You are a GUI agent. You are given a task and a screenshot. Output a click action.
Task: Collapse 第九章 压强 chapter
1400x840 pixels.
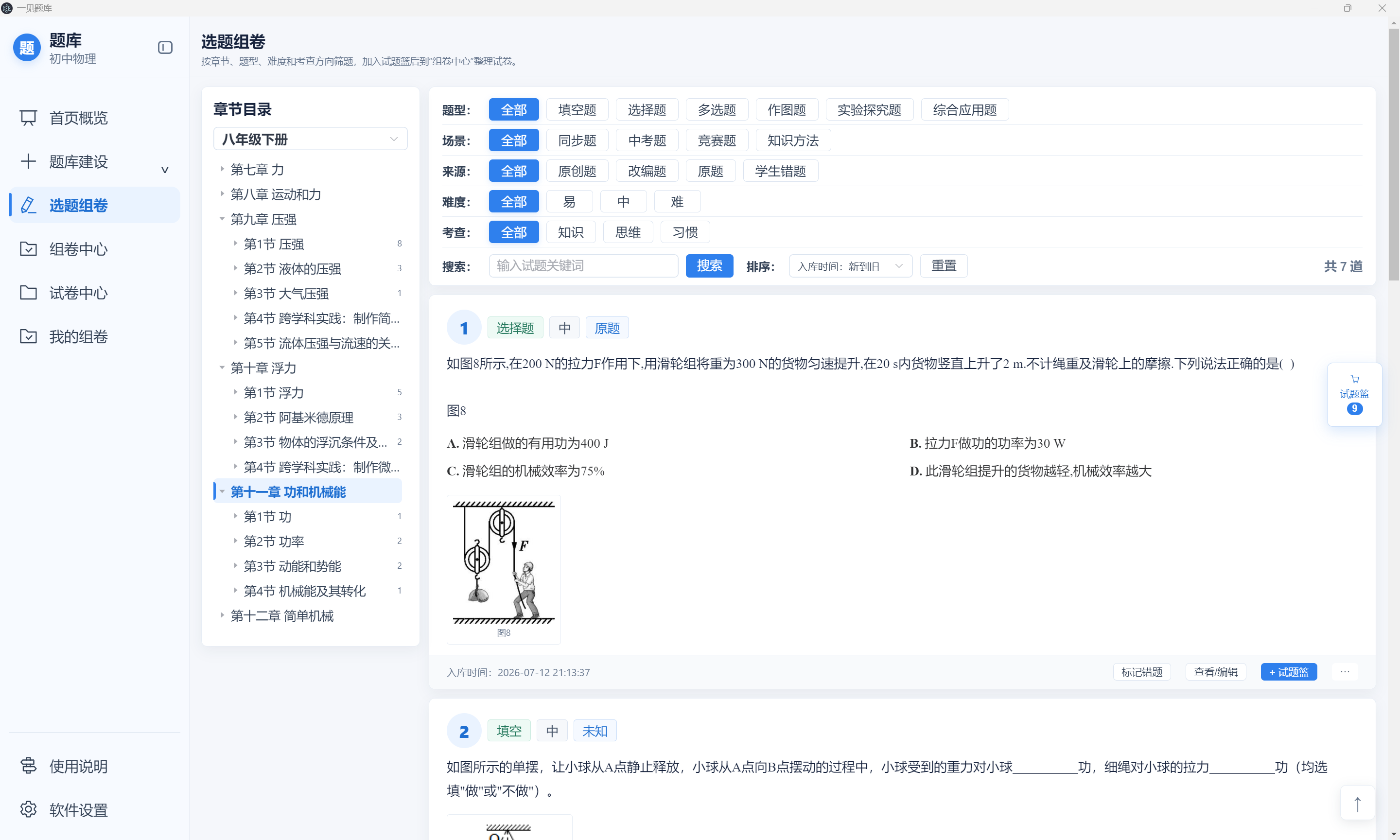coord(222,219)
